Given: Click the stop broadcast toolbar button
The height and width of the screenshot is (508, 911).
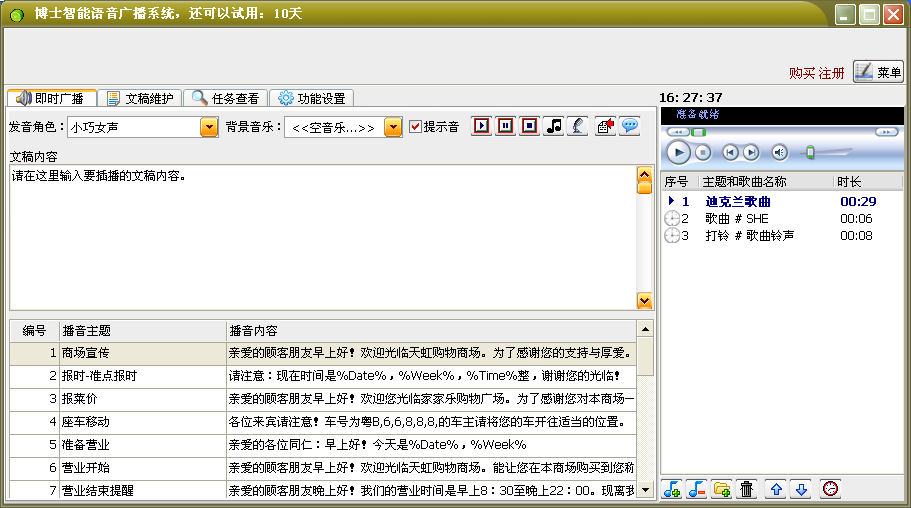Looking at the screenshot, I should click(529, 126).
